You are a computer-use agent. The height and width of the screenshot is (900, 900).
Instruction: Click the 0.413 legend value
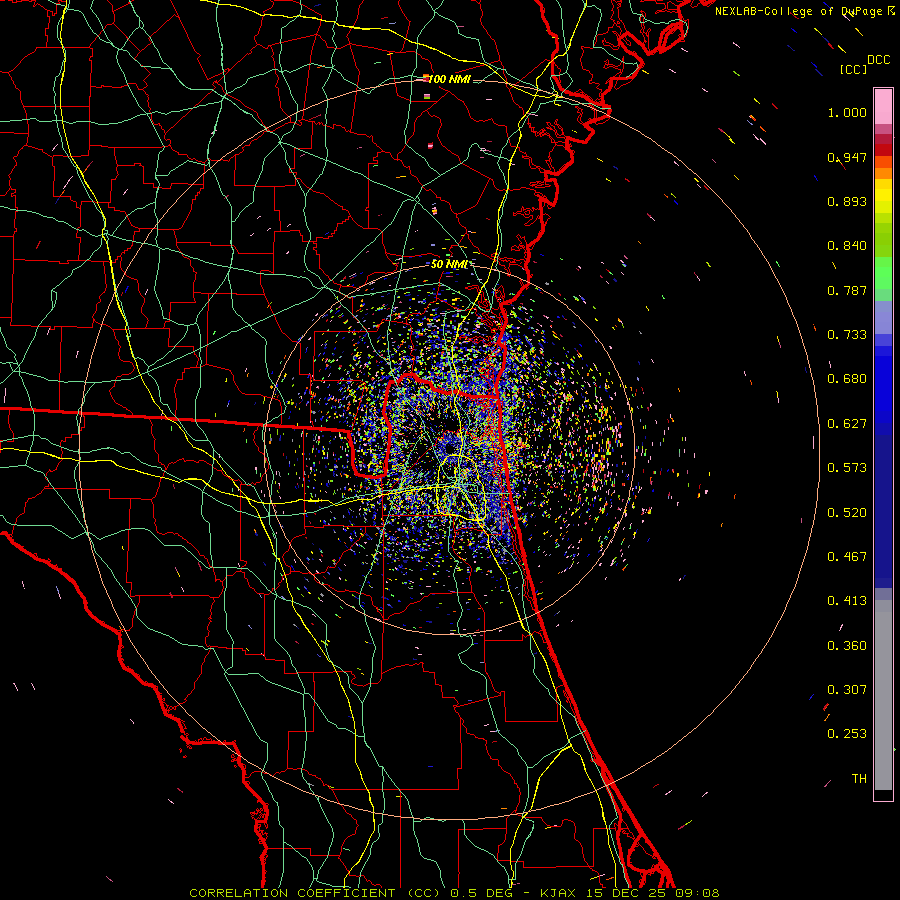[x=847, y=601]
